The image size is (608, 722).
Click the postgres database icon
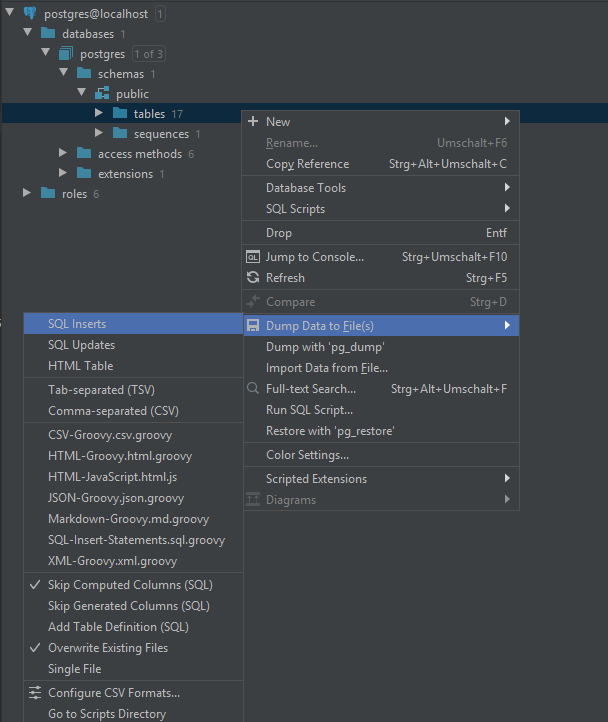pyautogui.click(x=66, y=54)
